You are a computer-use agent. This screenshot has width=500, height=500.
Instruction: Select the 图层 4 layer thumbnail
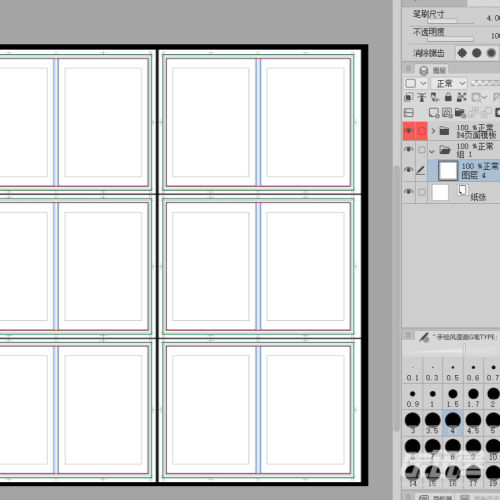point(448,170)
